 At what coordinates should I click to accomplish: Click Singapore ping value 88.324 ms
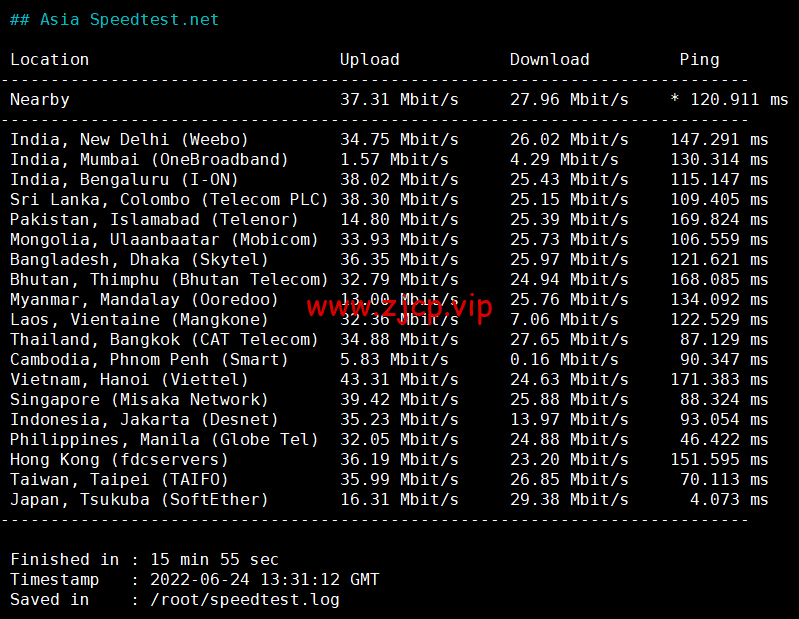(724, 399)
